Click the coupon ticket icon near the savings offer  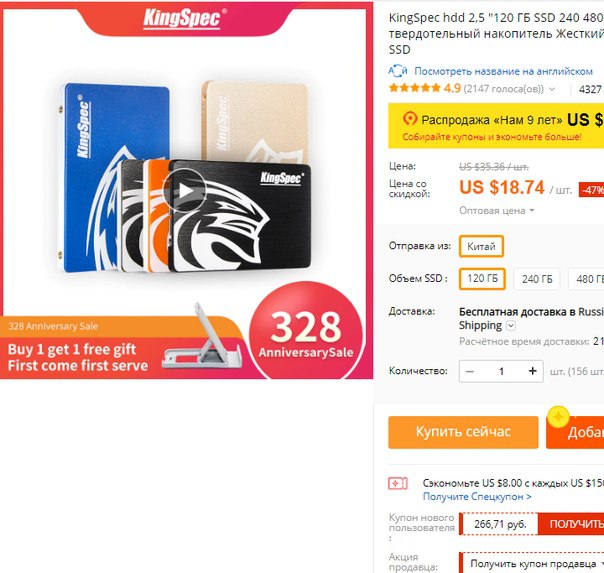coord(398,483)
